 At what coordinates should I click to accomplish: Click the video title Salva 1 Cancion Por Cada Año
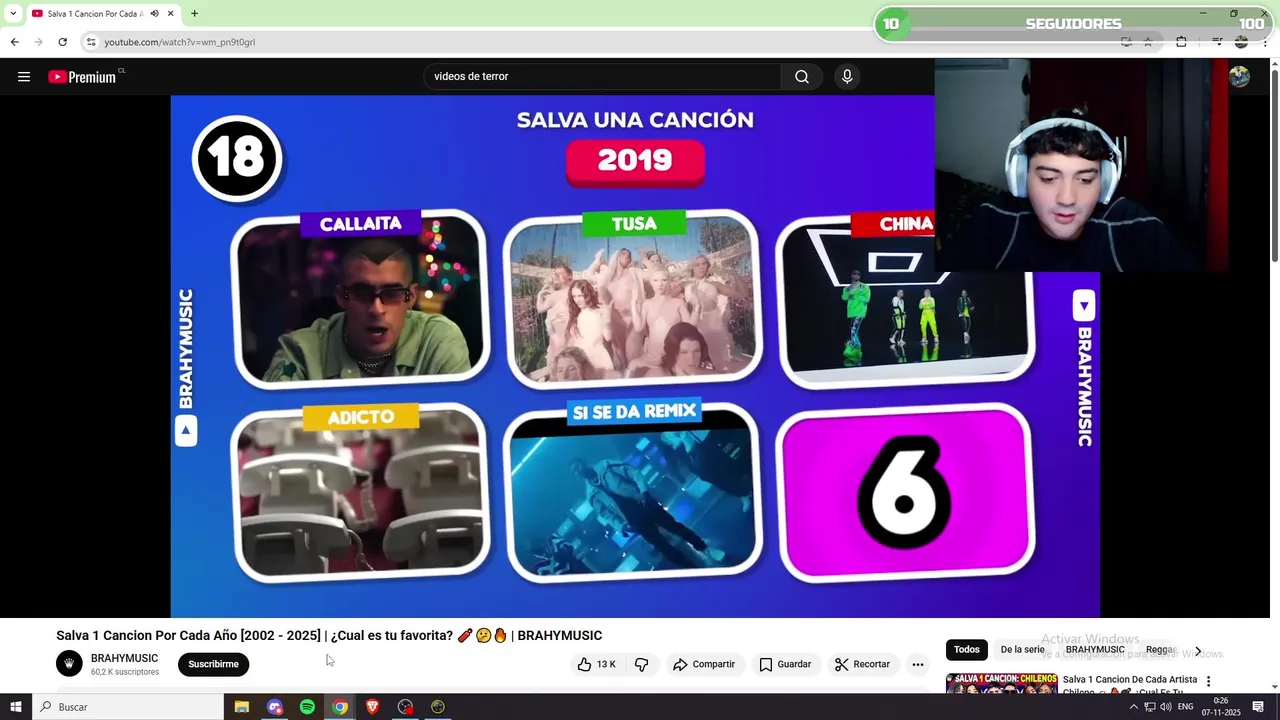(x=329, y=636)
